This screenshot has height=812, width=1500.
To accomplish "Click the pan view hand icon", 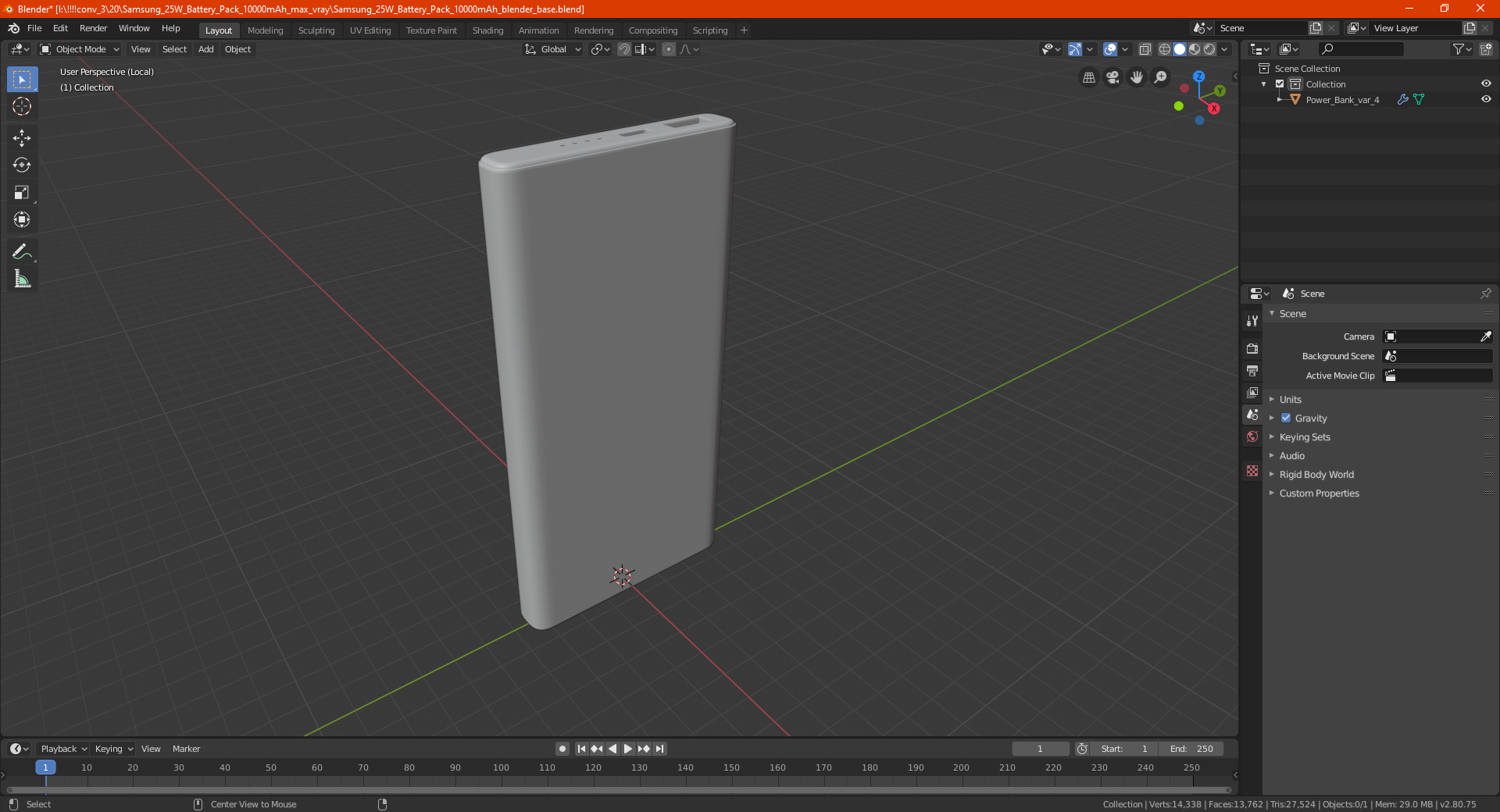I will coord(1137,77).
